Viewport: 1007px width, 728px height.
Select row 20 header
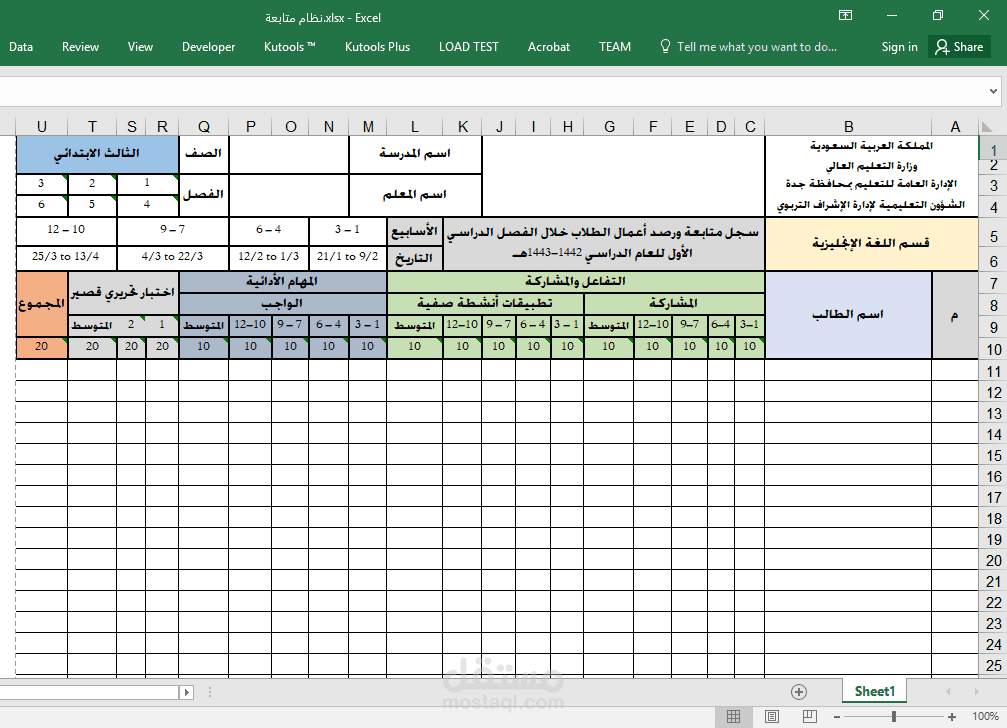(x=993, y=560)
